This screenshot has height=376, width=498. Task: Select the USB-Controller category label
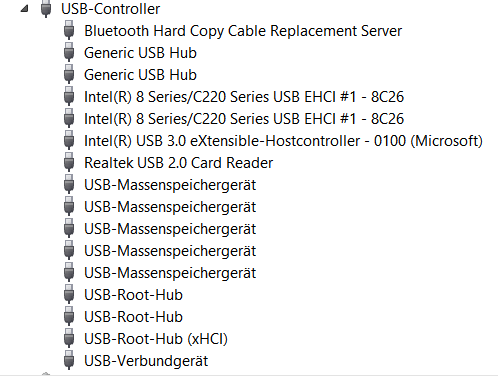tap(110, 9)
